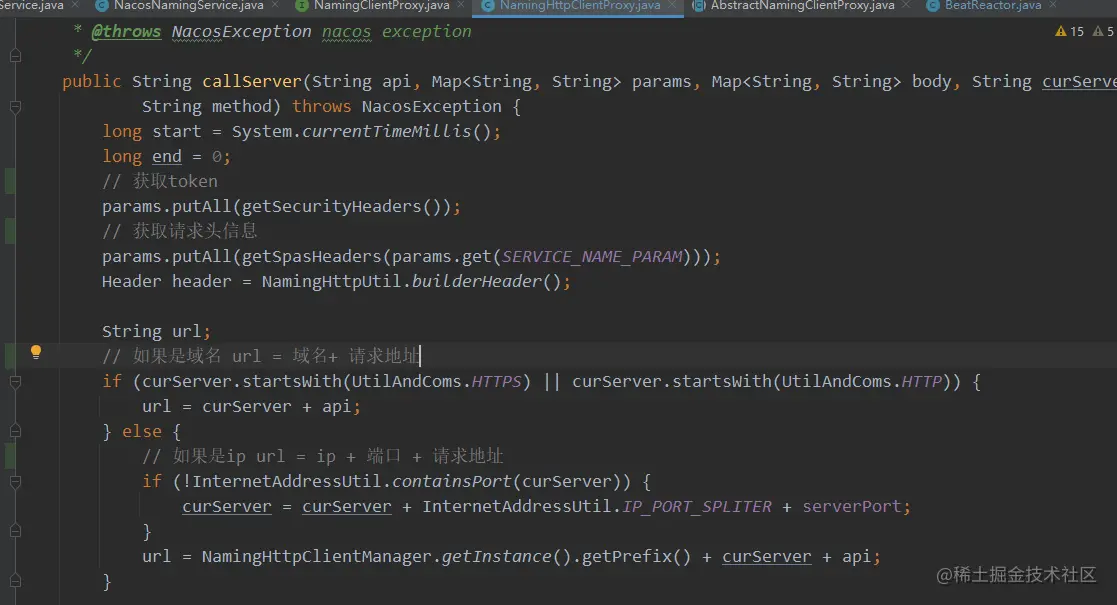Click the getSecurityHeaders() call
This screenshot has height=605, width=1117.
[341, 206]
